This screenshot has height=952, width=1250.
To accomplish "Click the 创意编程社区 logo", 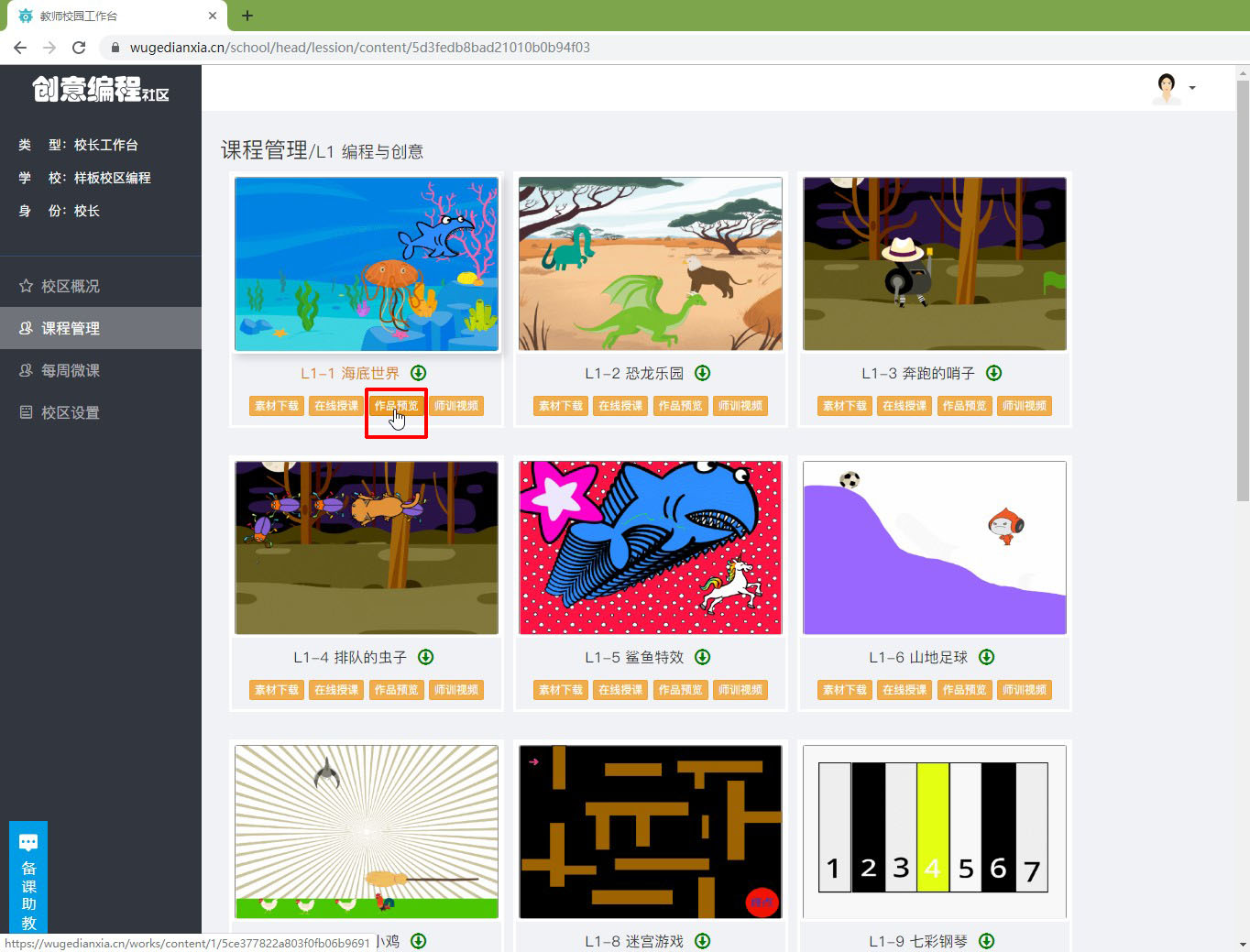I will 101,90.
